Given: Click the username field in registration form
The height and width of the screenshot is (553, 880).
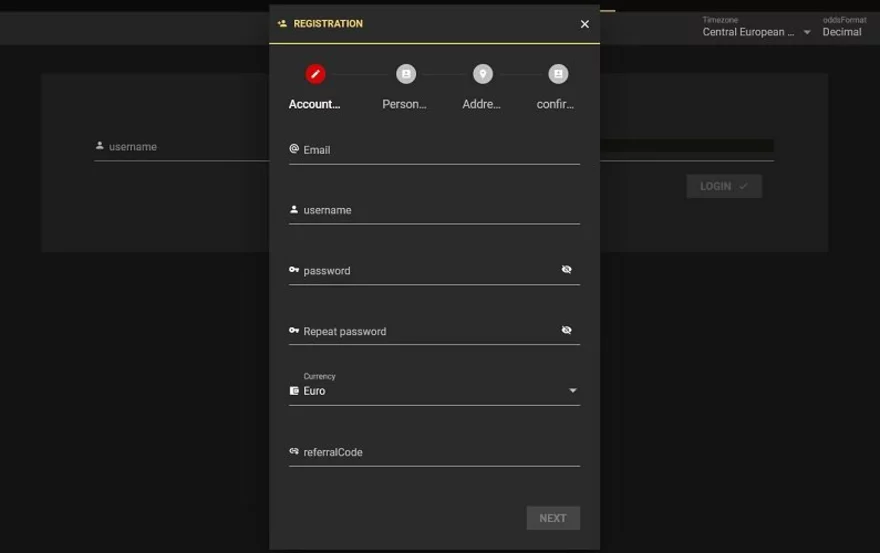Looking at the screenshot, I should (x=438, y=210).
